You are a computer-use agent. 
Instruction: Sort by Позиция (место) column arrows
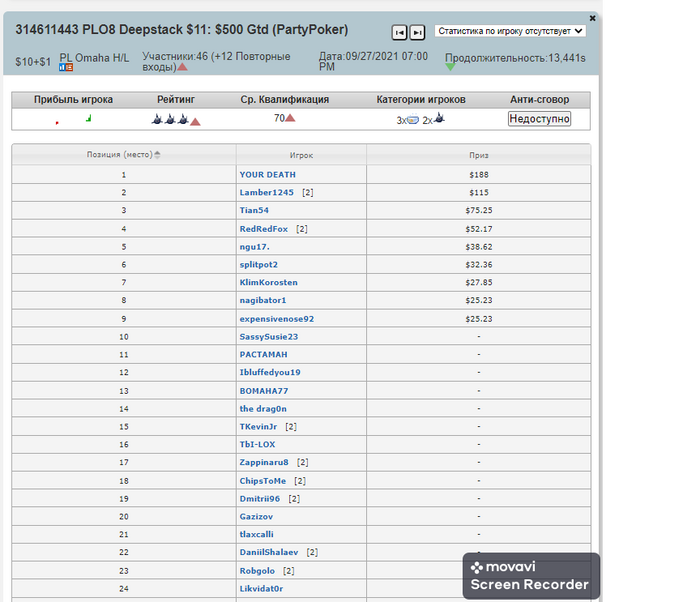tap(157, 154)
